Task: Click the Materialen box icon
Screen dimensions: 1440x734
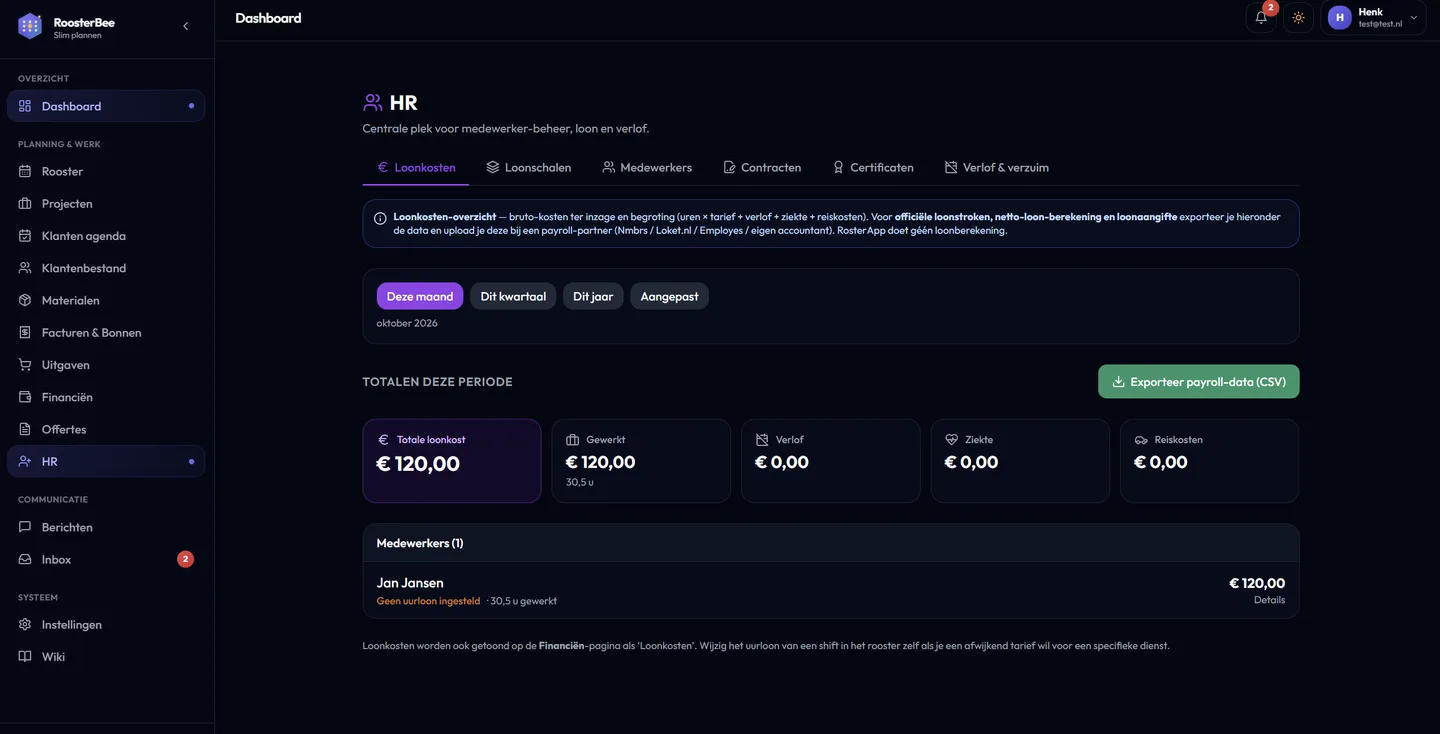Action: [25, 300]
